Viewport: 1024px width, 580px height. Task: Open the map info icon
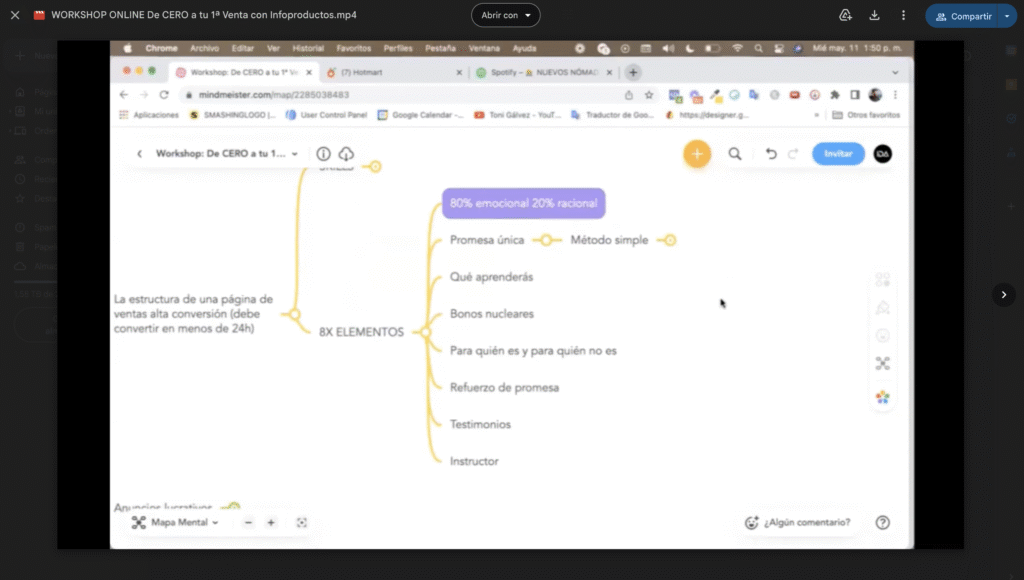click(323, 154)
